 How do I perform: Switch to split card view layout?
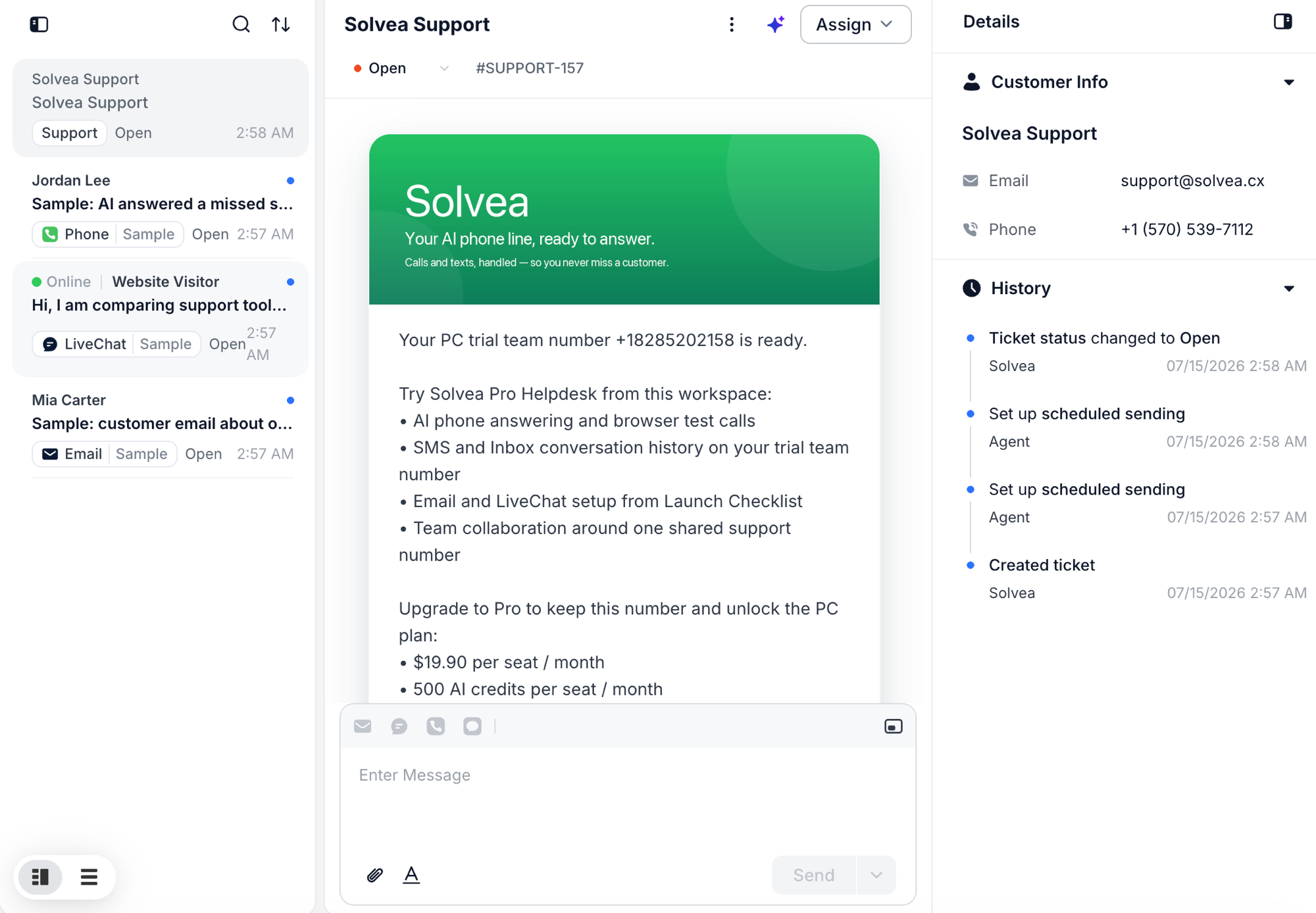[x=41, y=877]
